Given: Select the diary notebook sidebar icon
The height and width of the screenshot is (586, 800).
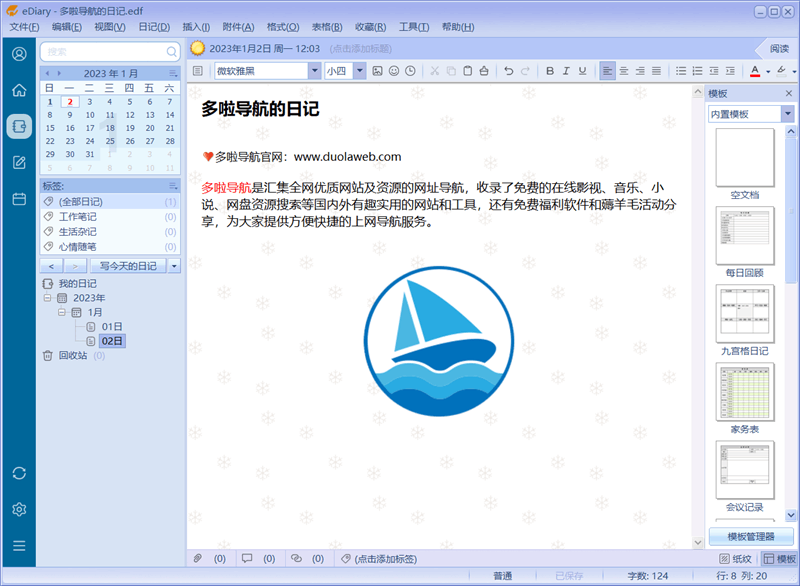Looking at the screenshot, I should (x=19, y=126).
